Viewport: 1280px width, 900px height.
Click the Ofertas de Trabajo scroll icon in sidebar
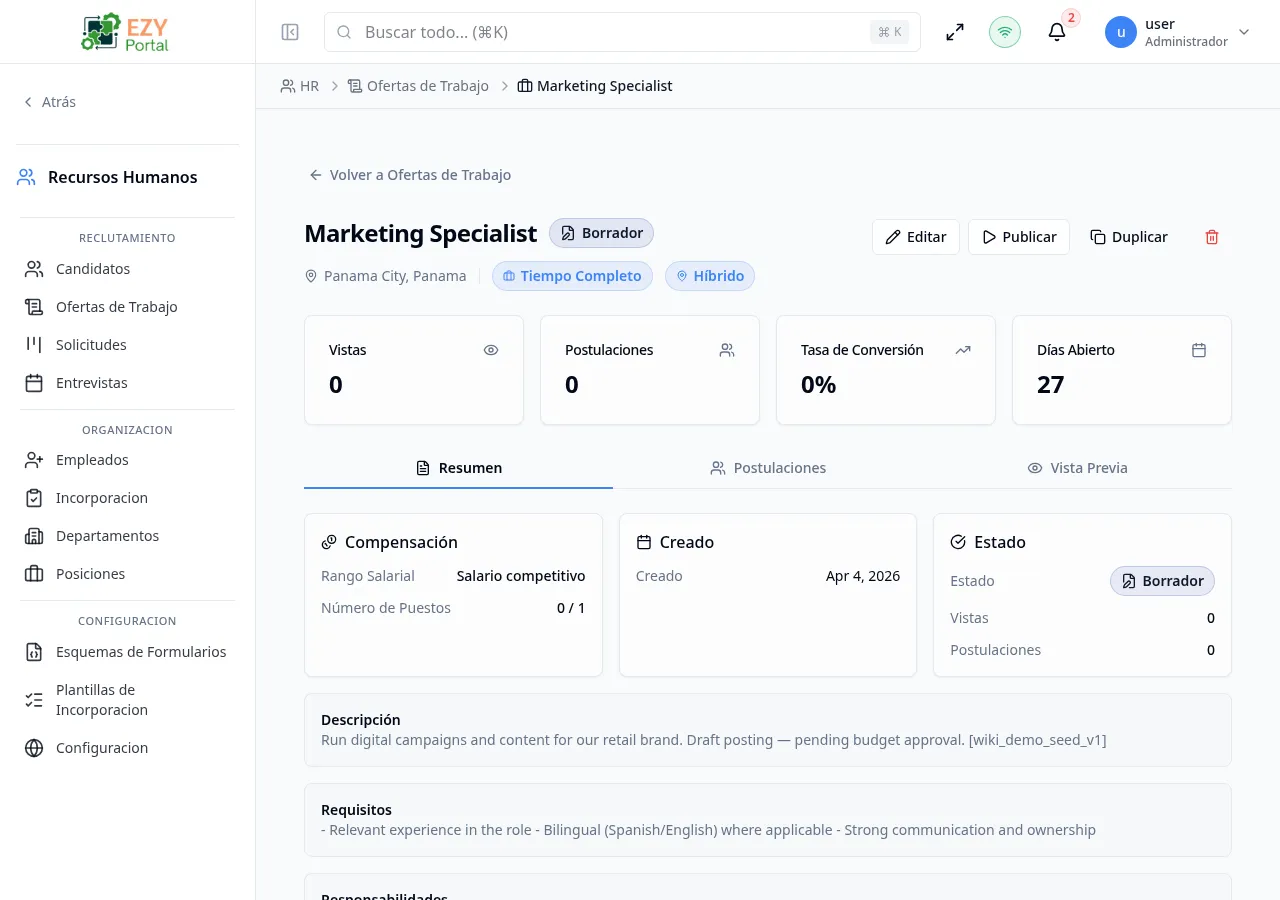[34, 307]
